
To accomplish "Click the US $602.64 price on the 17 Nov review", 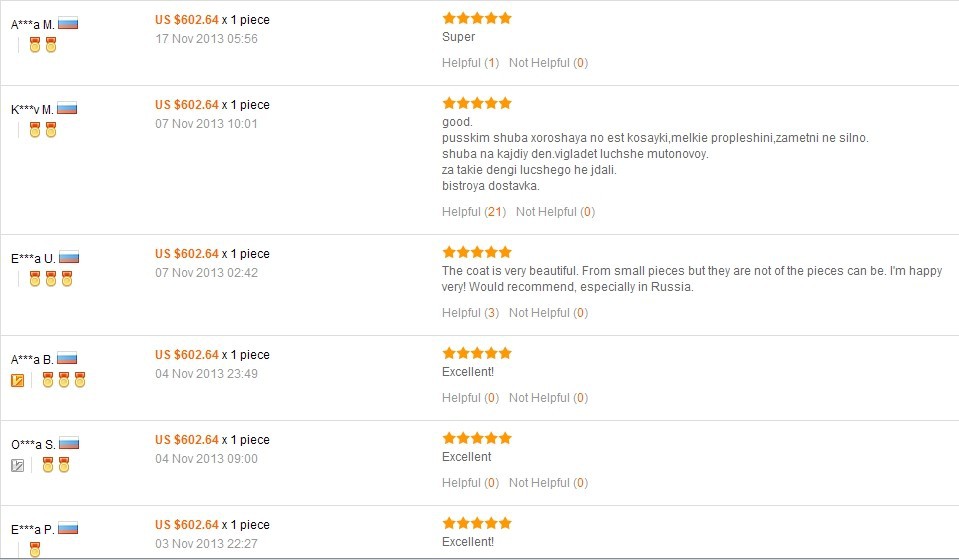I will [x=186, y=20].
